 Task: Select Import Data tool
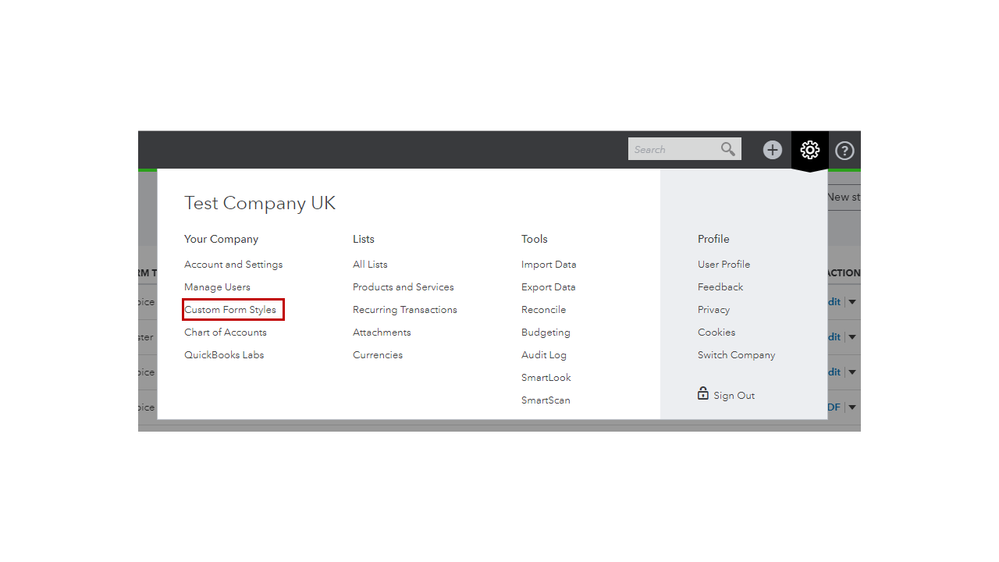[x=549, y=264]
